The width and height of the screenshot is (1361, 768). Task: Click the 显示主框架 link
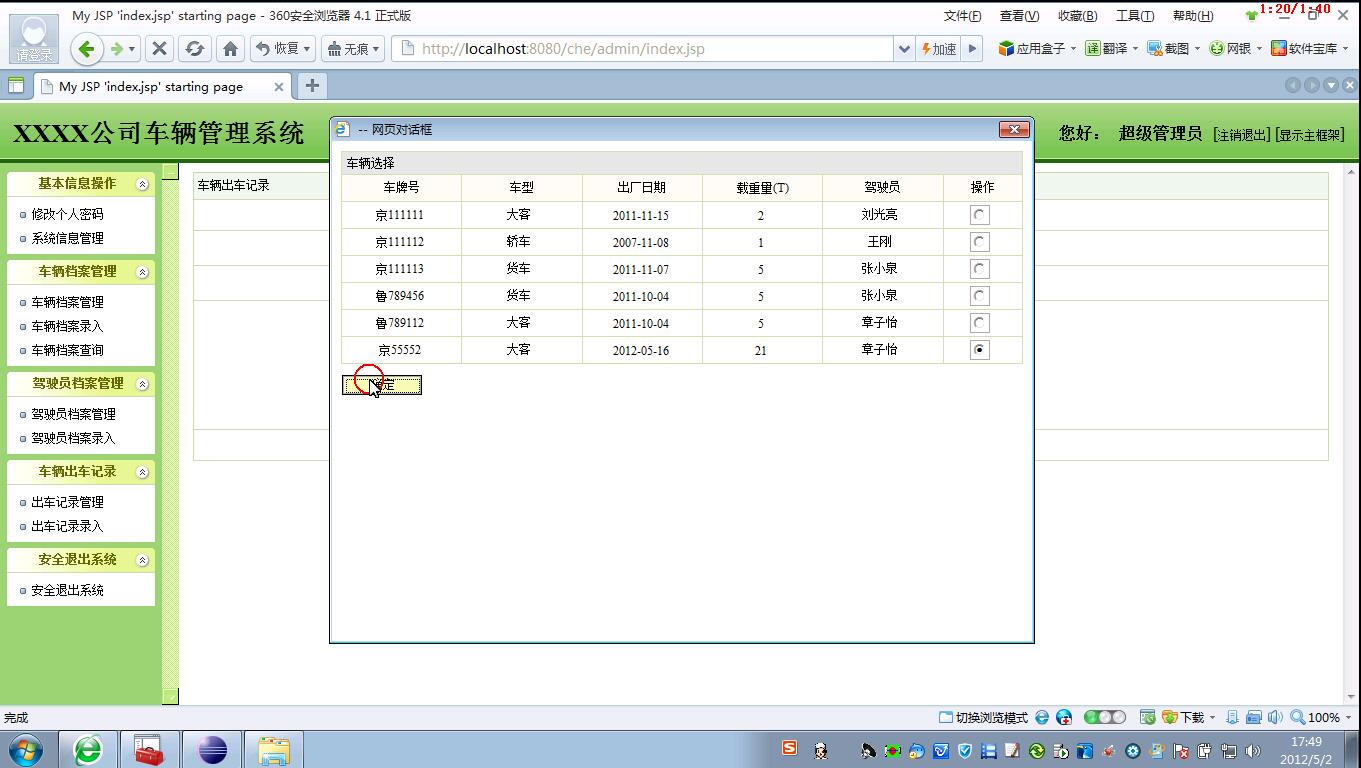[x=1310, y=135]
